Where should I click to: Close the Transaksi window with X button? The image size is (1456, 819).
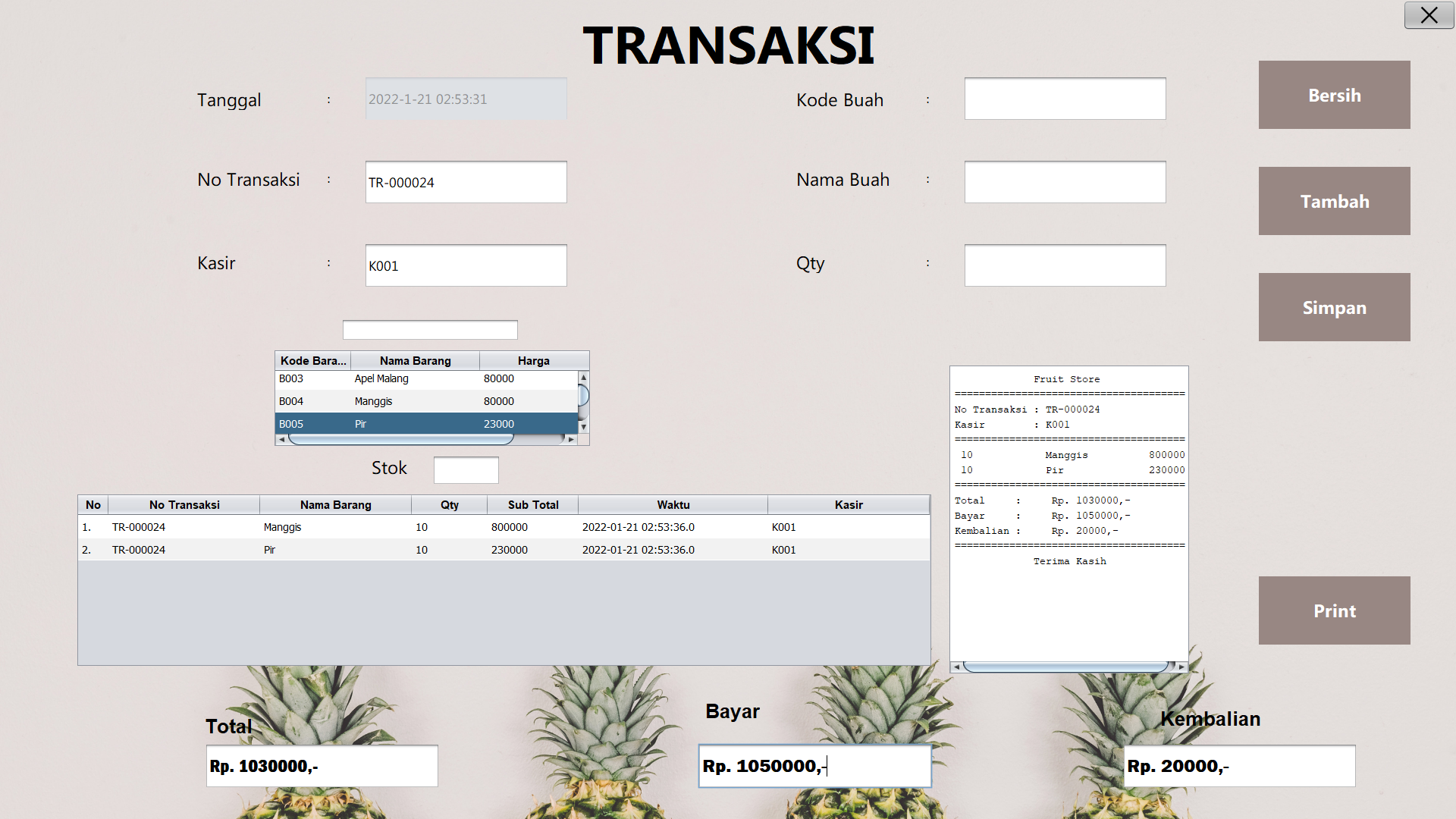coord(1429,15)
